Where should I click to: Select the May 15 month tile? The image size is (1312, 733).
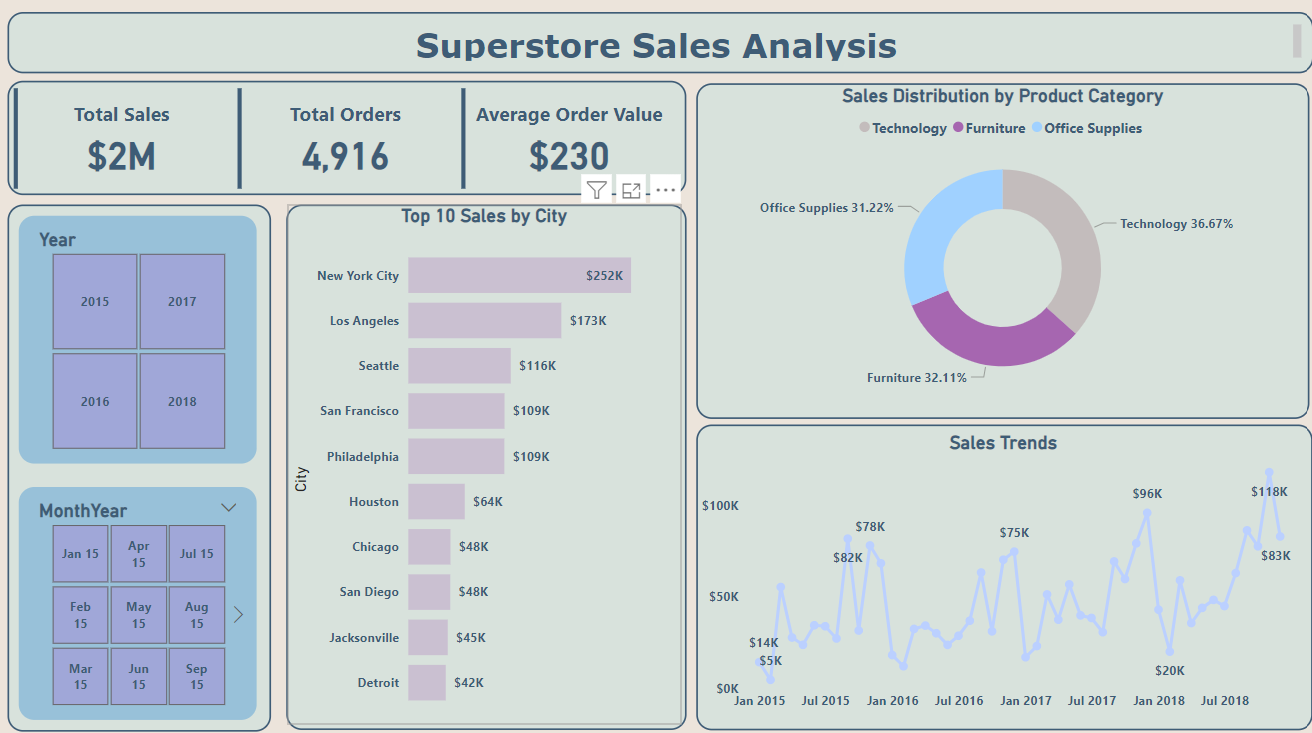click(138, 615)
